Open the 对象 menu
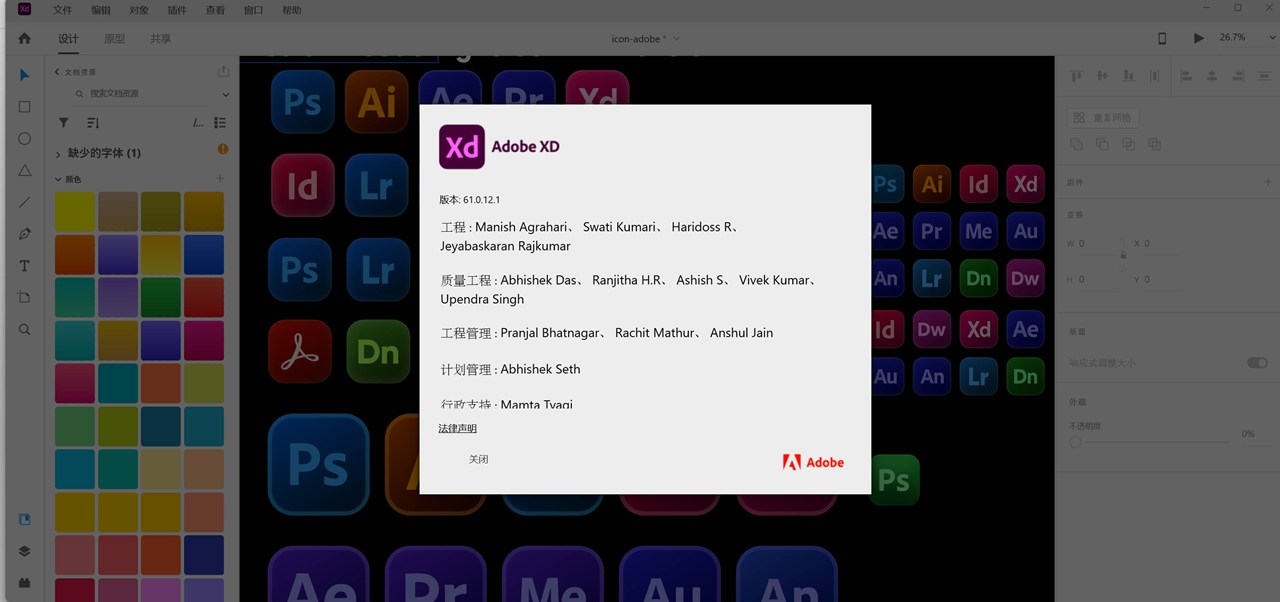1280x602 pixels. 139,10
